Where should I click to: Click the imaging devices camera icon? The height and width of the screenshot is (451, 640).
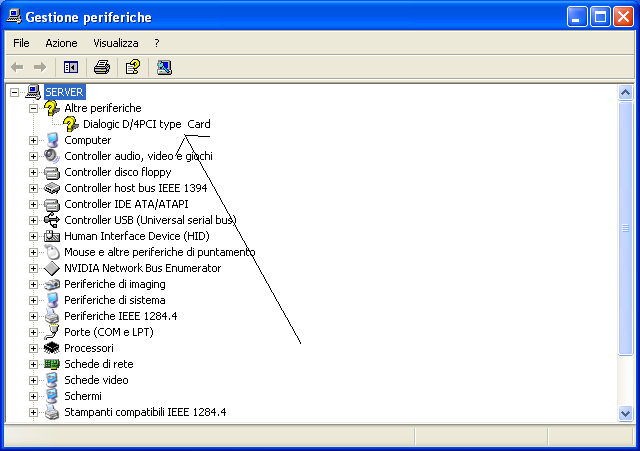[52, 284]
